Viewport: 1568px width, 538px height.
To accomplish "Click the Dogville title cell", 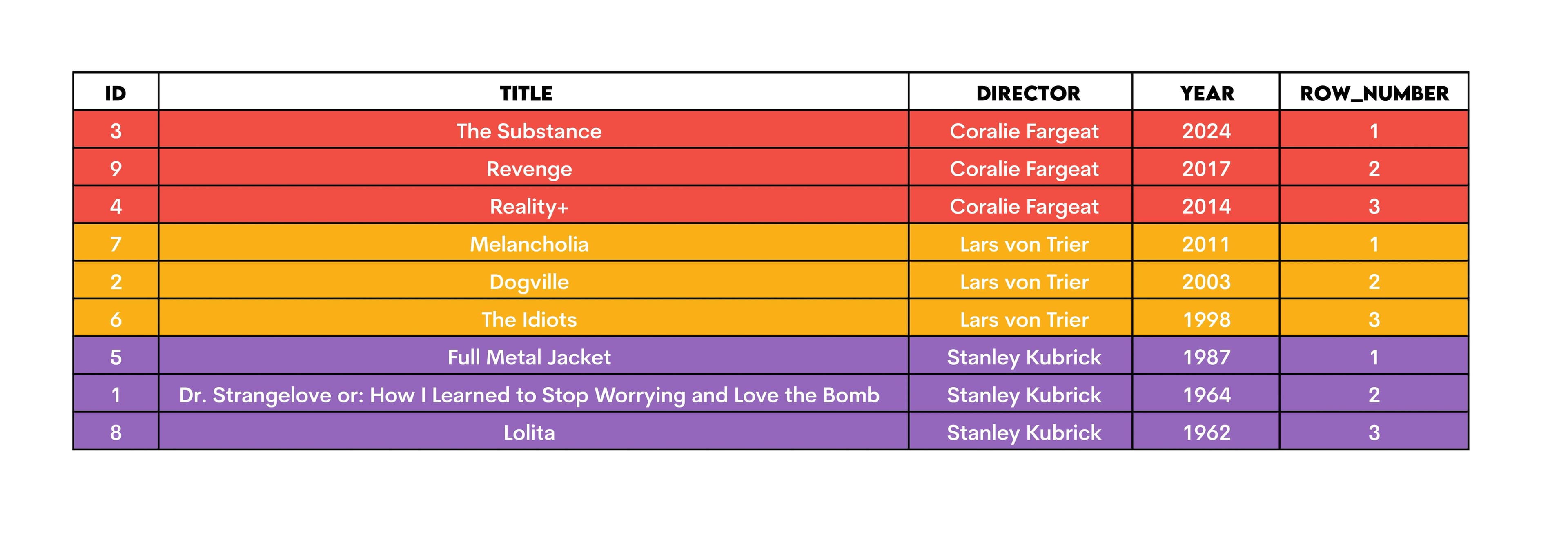I will pyautogui.click(x=529, y=282).
